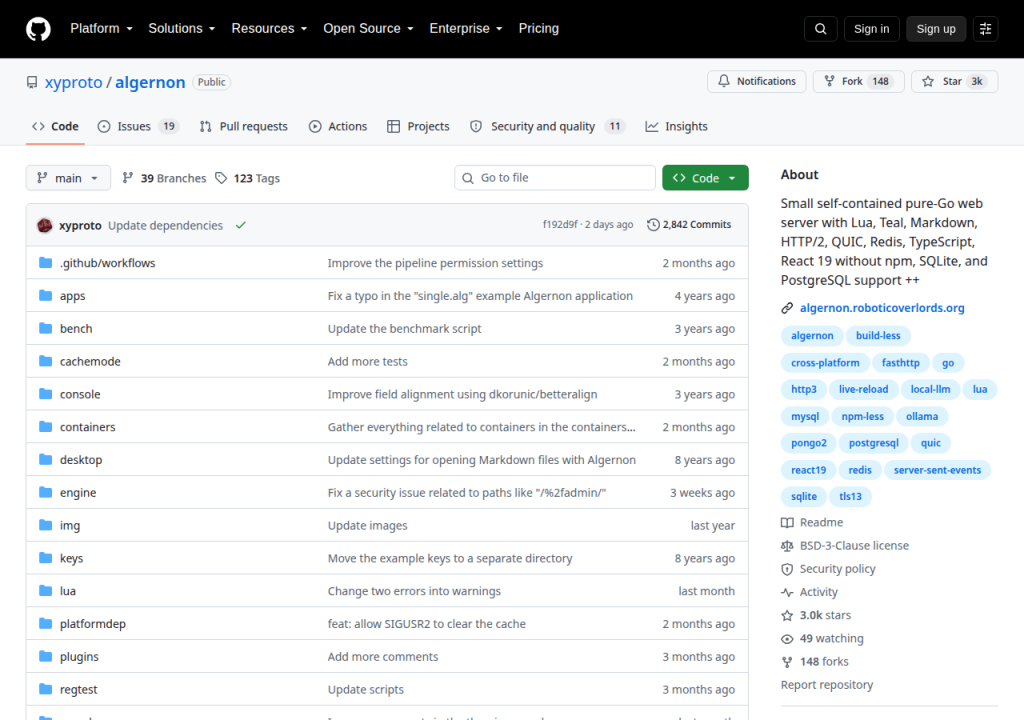
Task: Switch to the Actions tab
Action: pyautogui.click(x=338, y=126)
